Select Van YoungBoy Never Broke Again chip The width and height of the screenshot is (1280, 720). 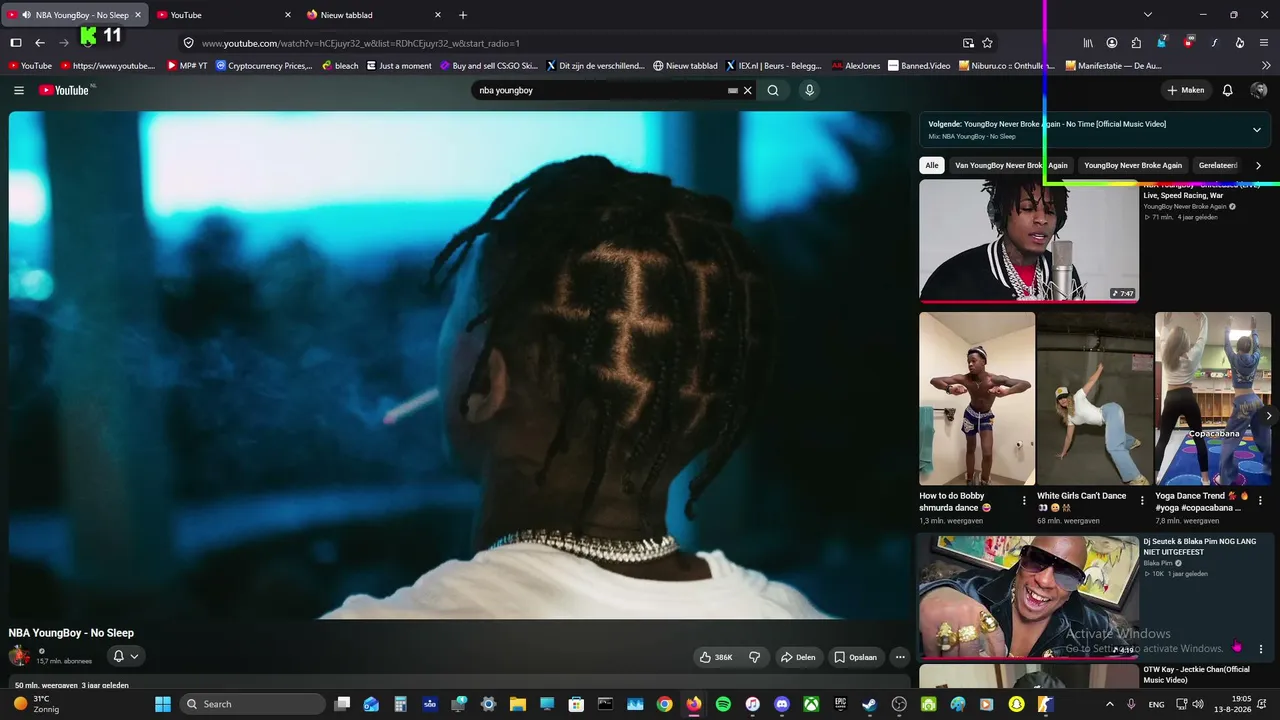point(1011,165)
